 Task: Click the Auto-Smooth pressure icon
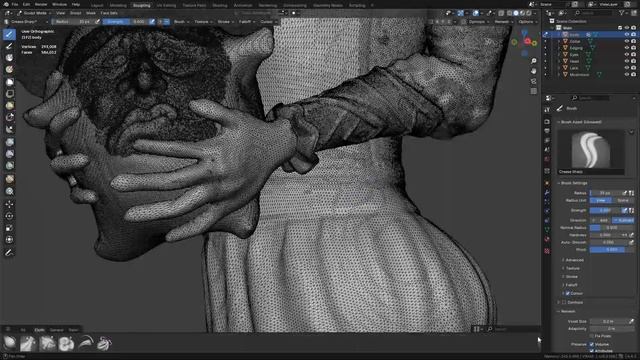[631, 242]
